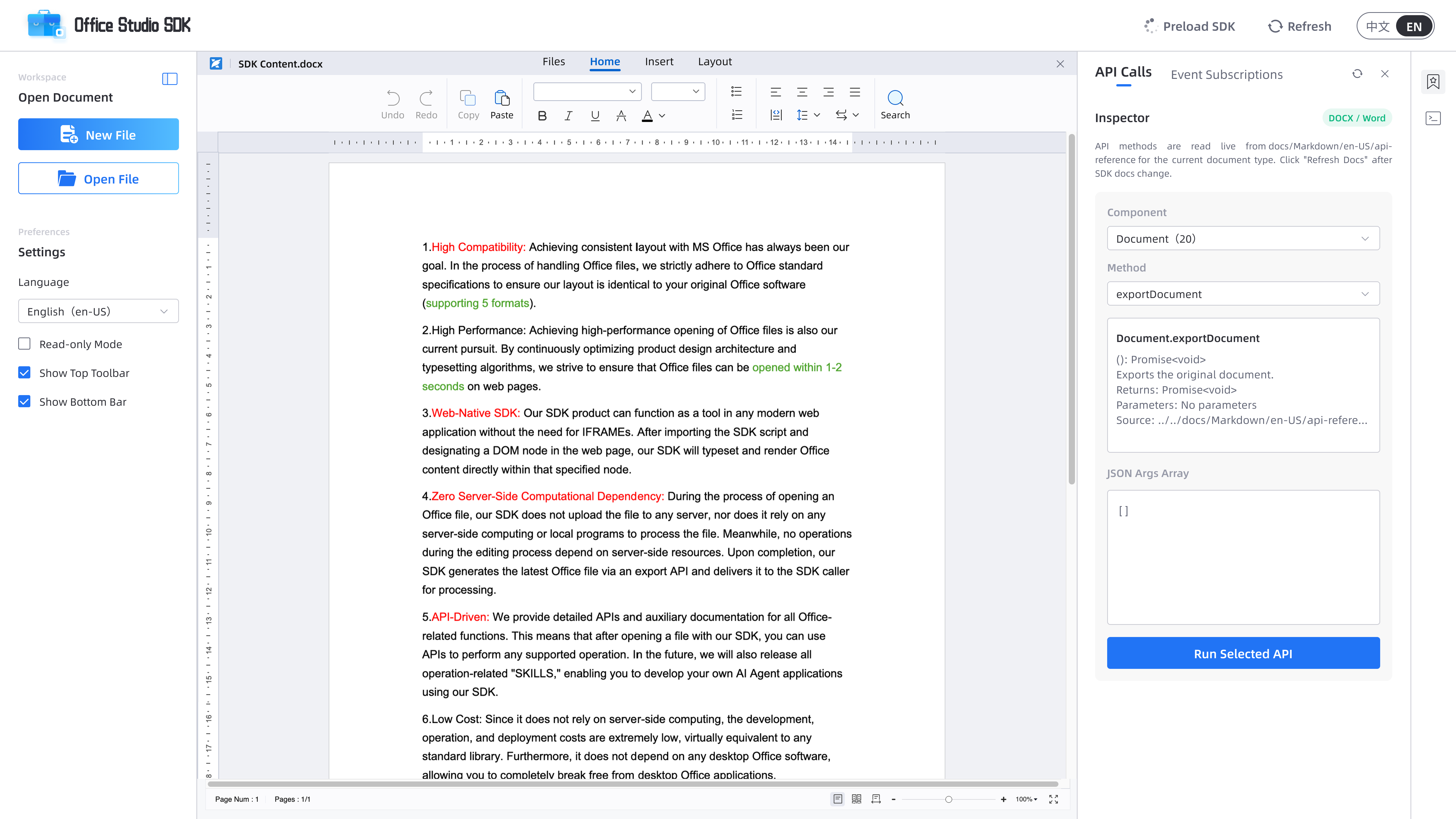Apply strikethrough formatting
The width and height of the screenshot is (1456, 819).
[621, 116]
